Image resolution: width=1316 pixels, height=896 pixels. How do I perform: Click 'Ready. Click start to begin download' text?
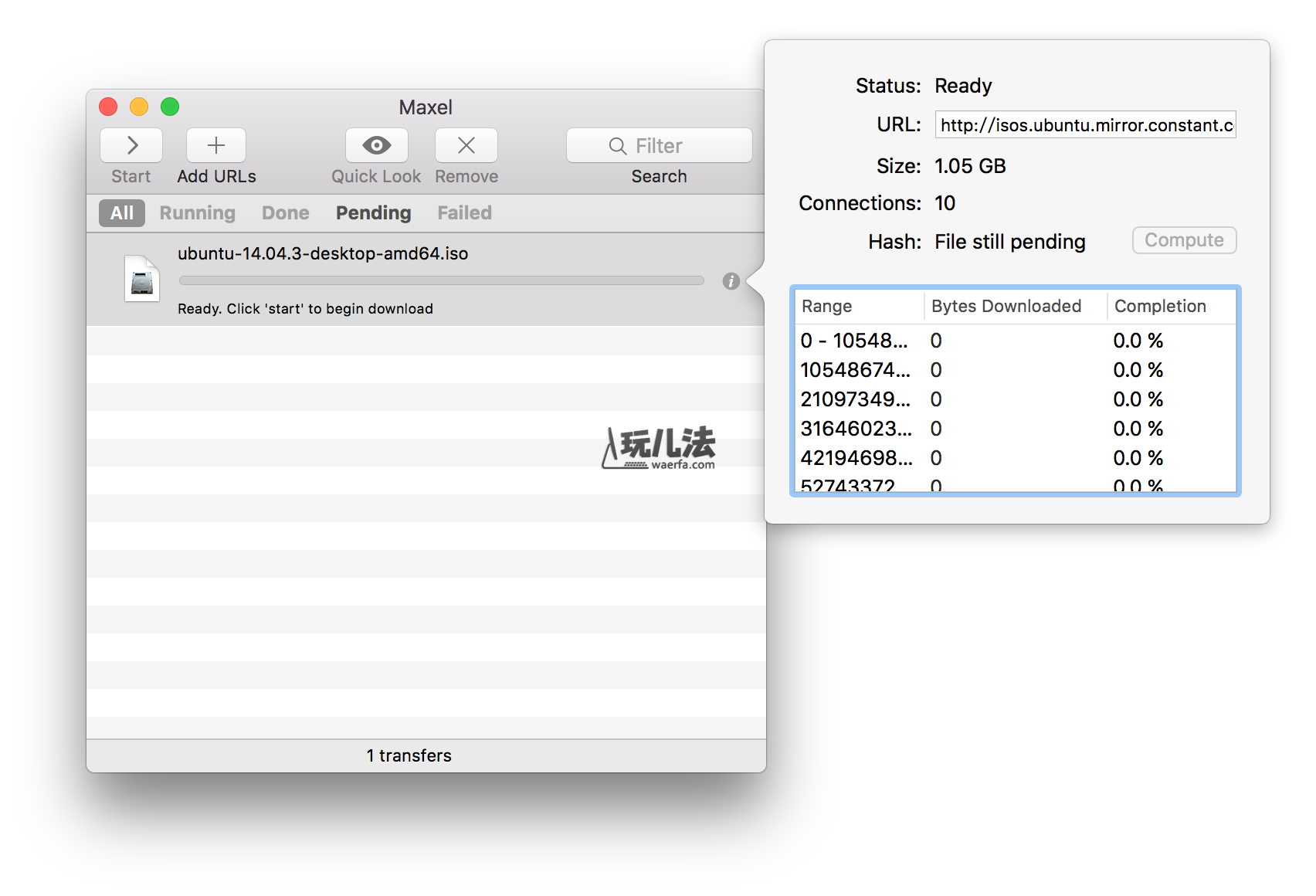[x=305, y=309]
